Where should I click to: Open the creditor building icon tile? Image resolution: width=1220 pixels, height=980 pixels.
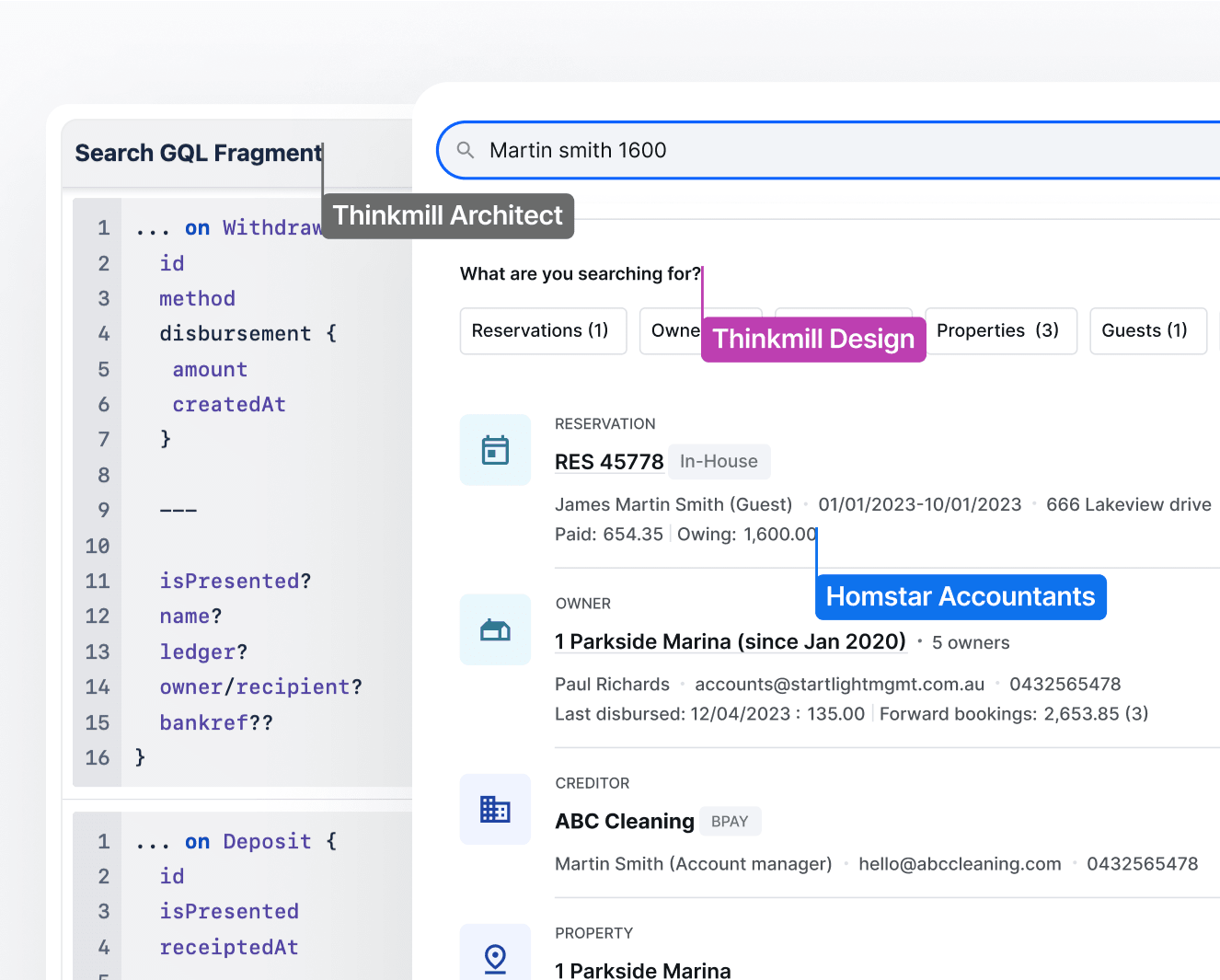pyautogui.click(x=496, y=809)
